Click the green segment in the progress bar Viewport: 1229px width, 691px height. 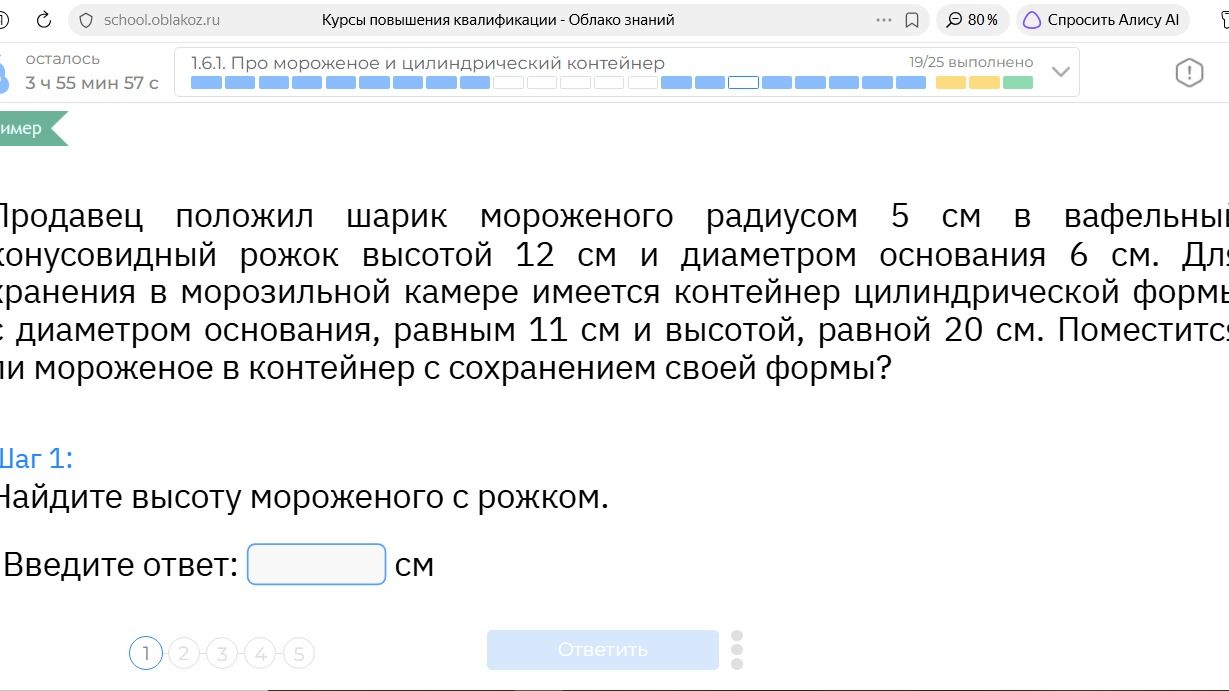pyautogui.click(x=1018, y=83)
